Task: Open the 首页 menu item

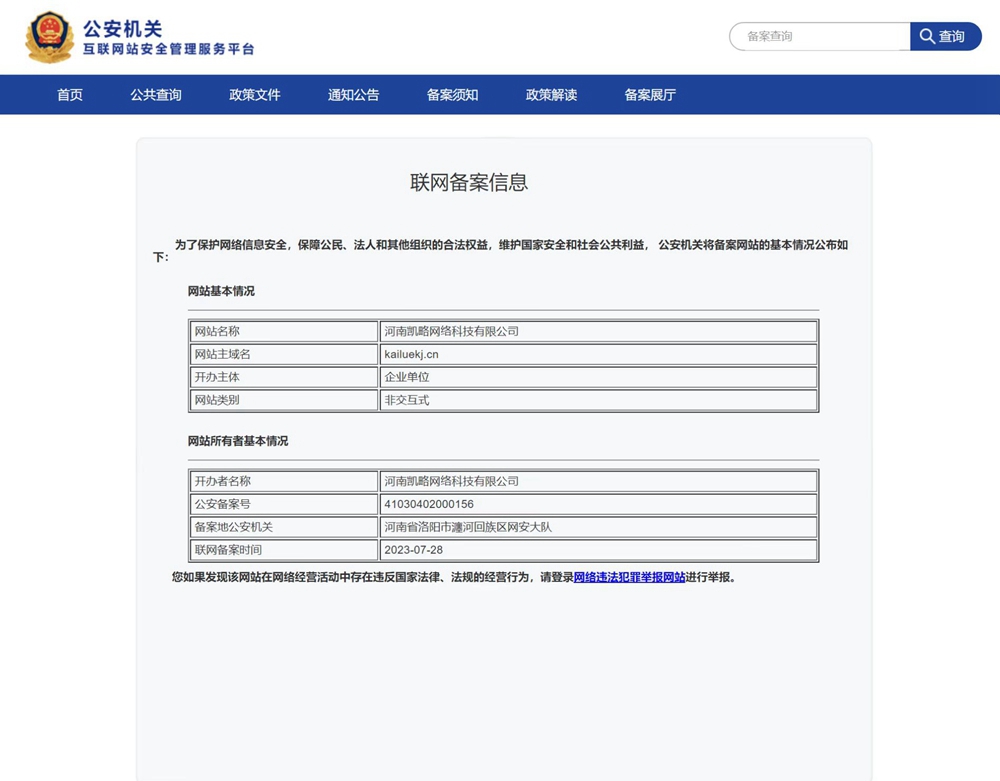Action: [x=70, y=95]
